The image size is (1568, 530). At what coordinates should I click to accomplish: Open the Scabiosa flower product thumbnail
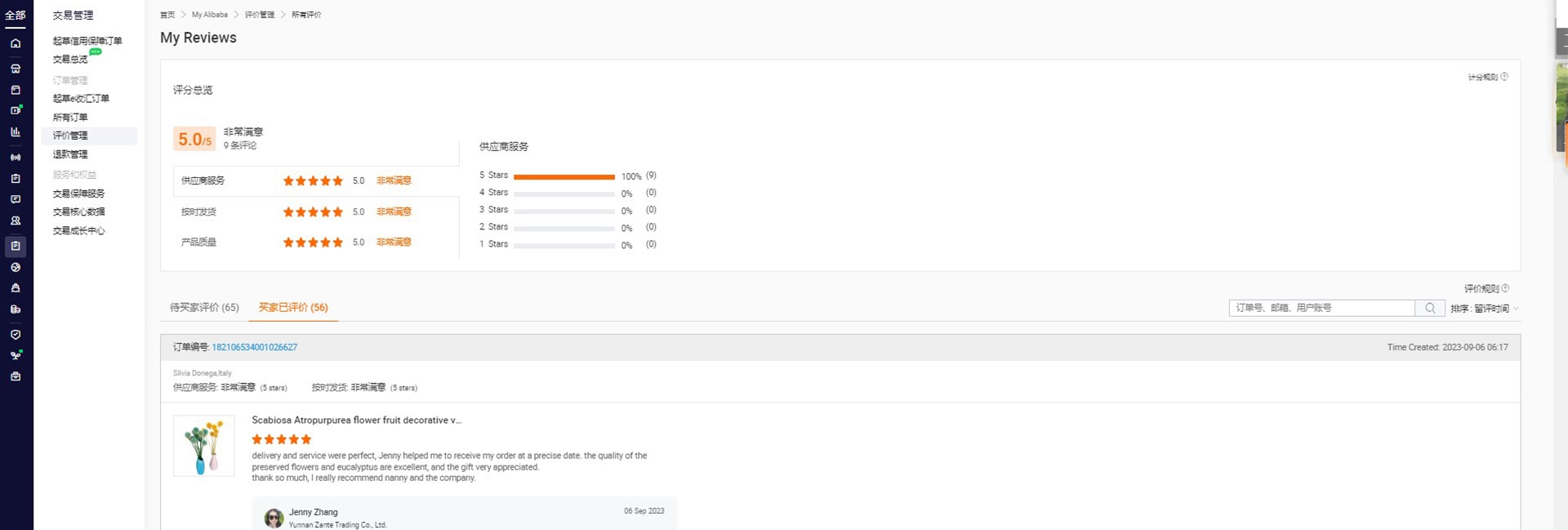[204, 446]
